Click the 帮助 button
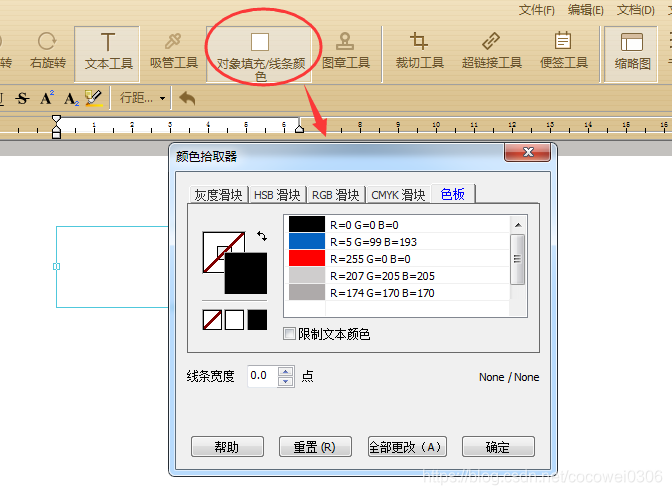 pos(227,447)
